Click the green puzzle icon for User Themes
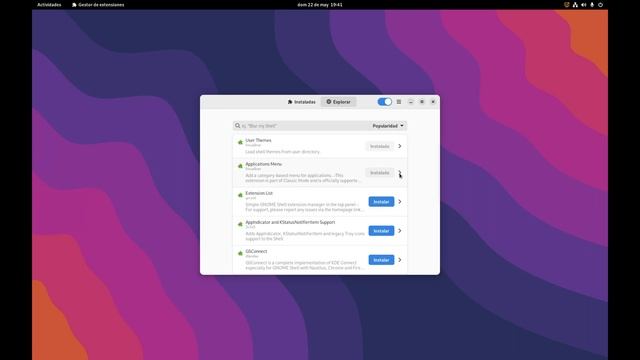The height and width of the screenshot is (360, 640). tap(240, 142)
